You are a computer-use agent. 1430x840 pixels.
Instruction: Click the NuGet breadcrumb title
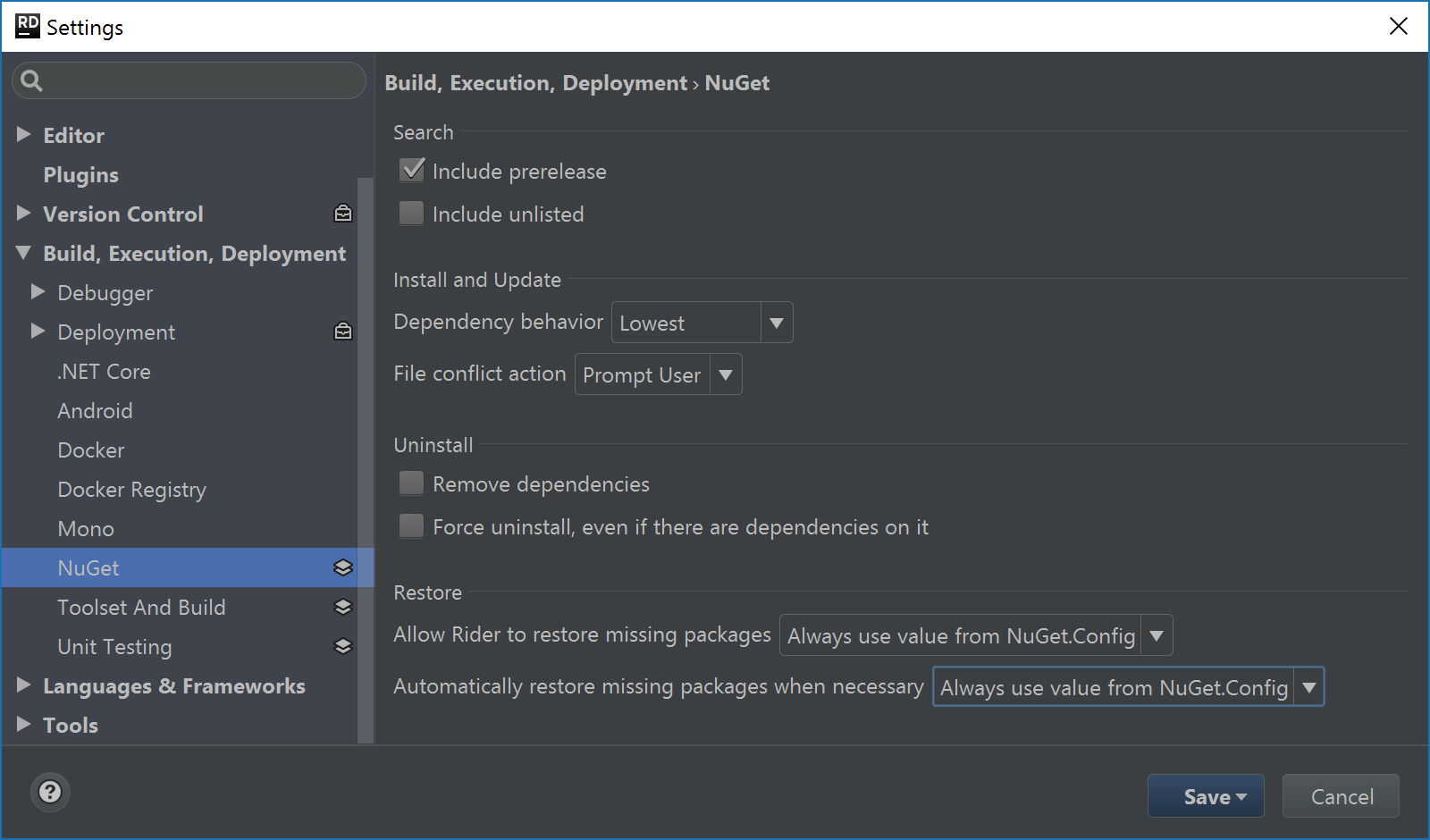click(x=737, y=82)
